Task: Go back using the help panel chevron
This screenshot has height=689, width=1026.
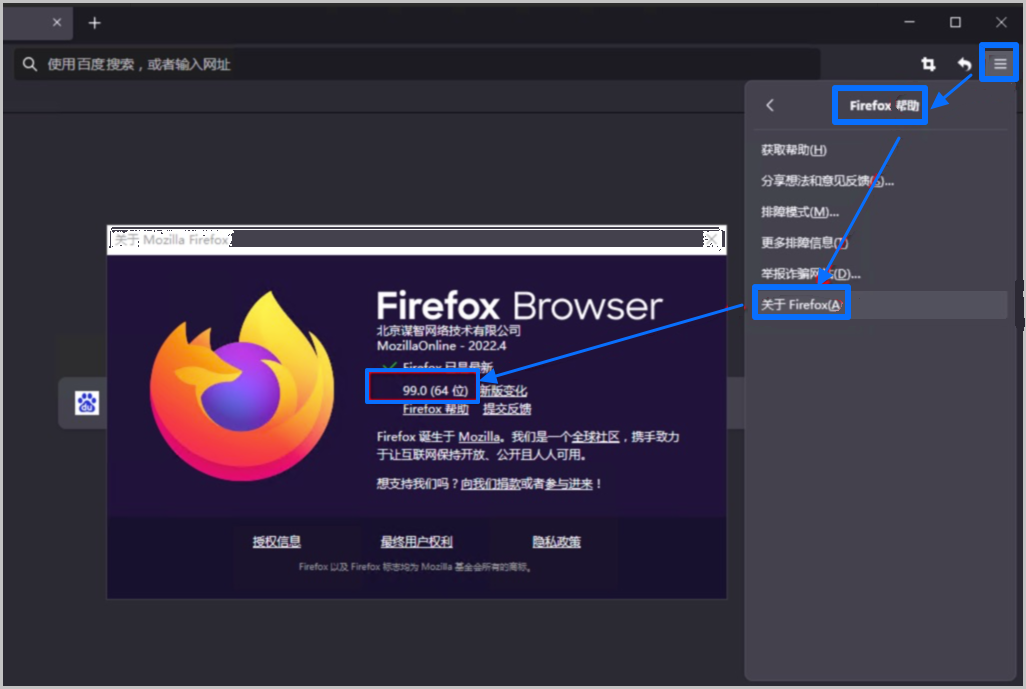Action: pos(770,105)
